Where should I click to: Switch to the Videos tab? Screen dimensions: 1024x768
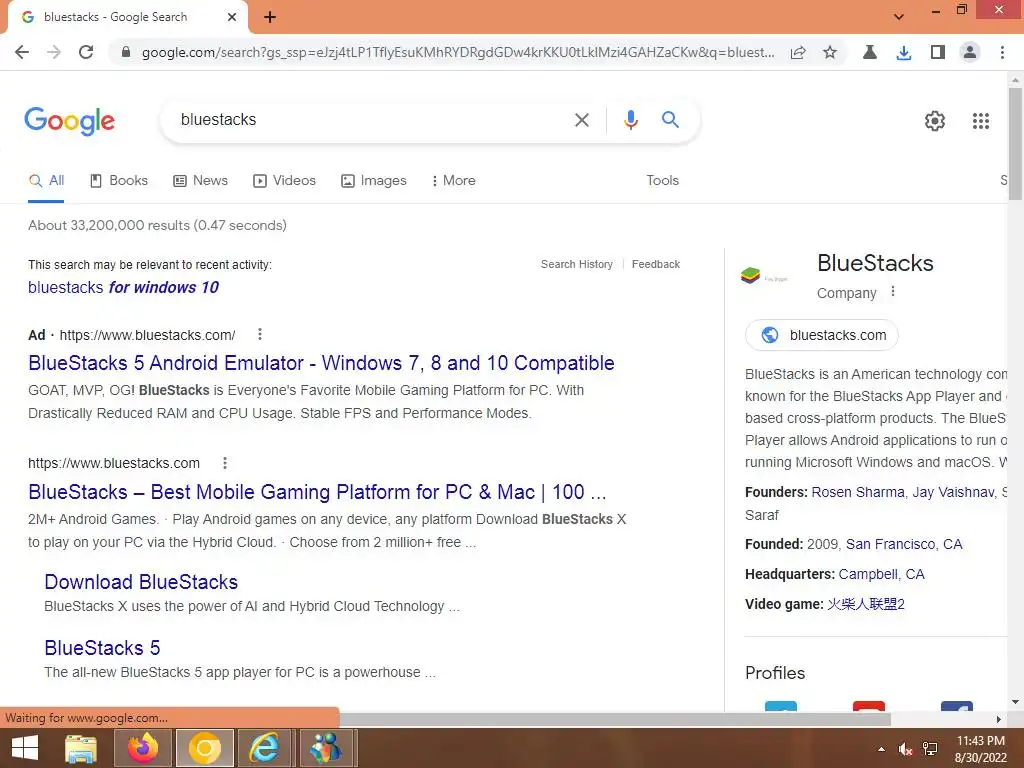tap(284, 181)
